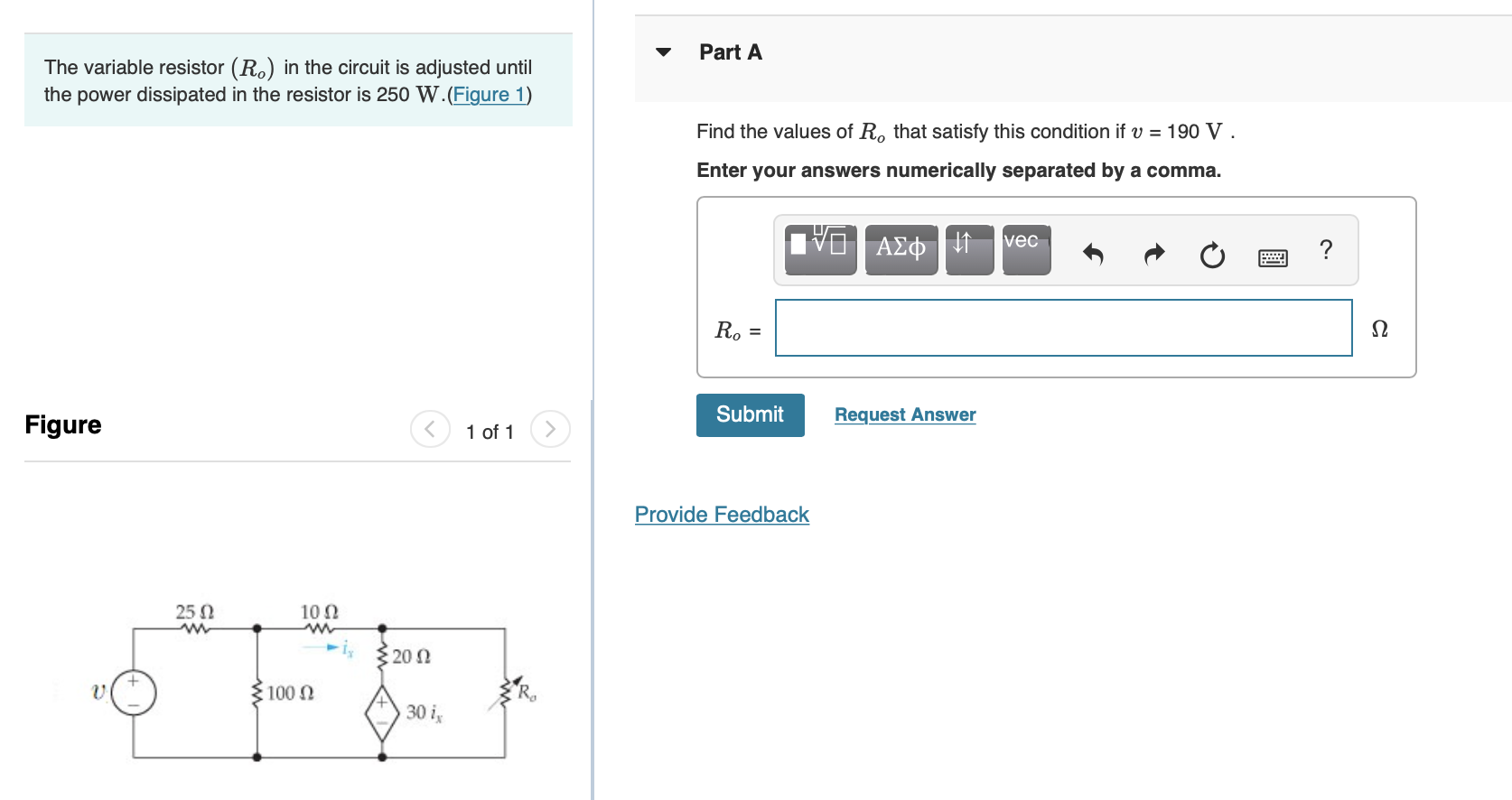Select the subscript and superscript tool
This screenshot has height=800, width=1512.
(968, 250)
